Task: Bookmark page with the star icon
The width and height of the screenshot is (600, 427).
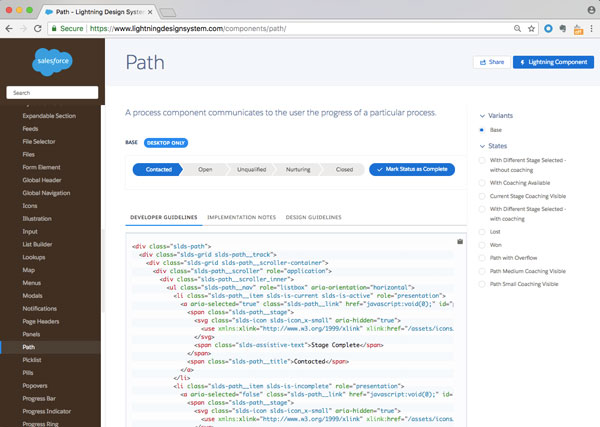Action: (532, 28)
